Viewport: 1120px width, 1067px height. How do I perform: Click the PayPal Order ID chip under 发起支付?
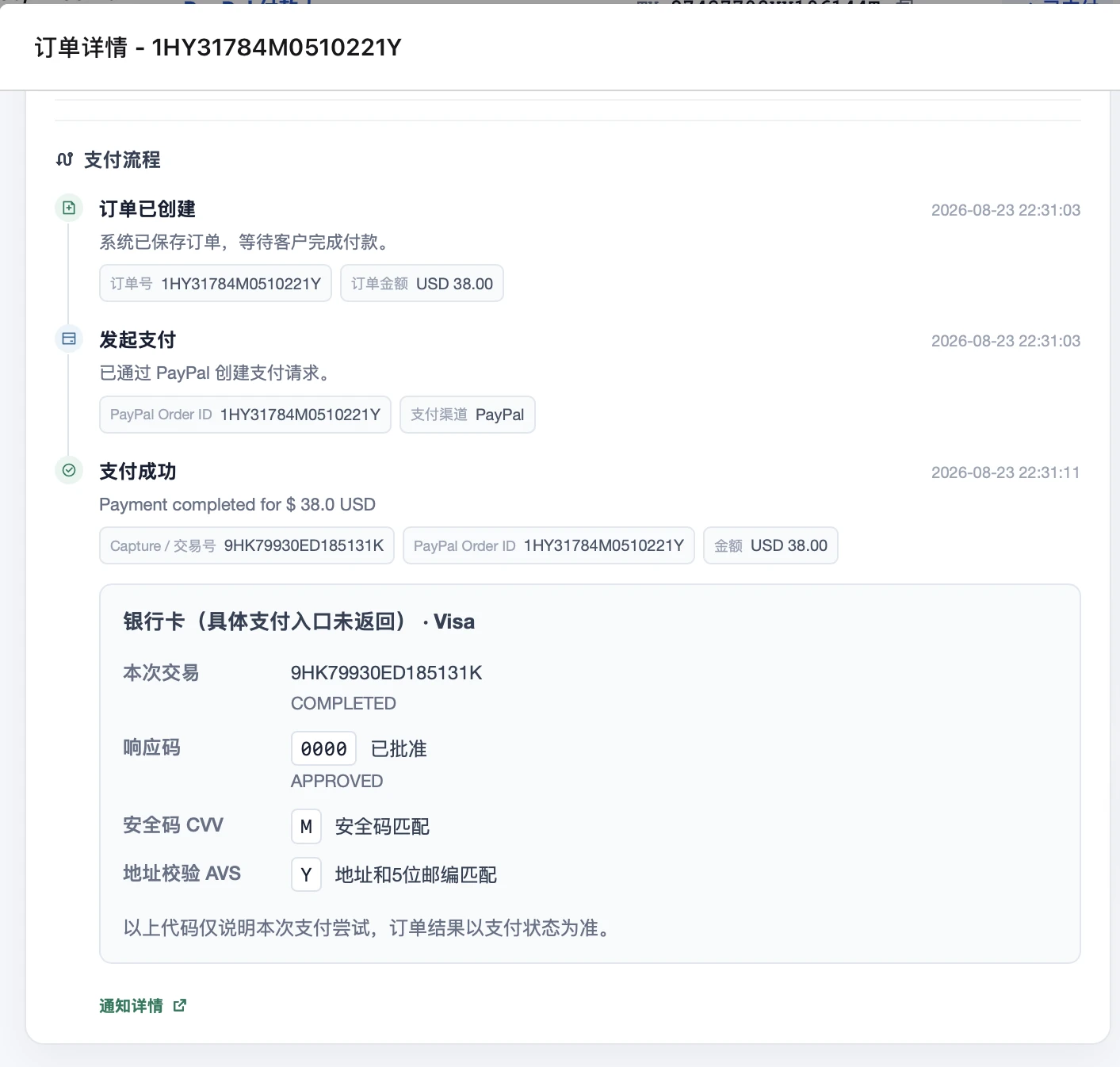[x=245, y=415]
